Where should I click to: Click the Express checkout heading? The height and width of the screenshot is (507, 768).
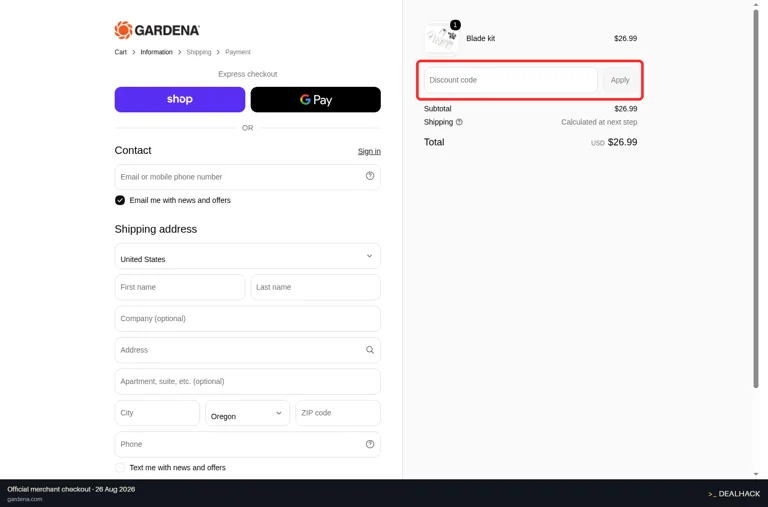pos(247,74)
